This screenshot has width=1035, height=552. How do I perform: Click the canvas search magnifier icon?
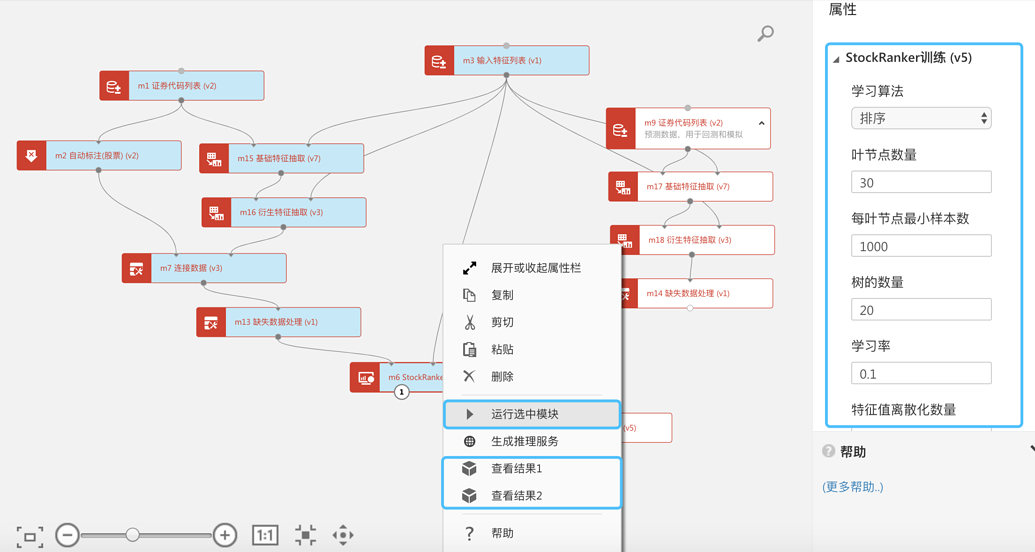[x=765, y=33]
